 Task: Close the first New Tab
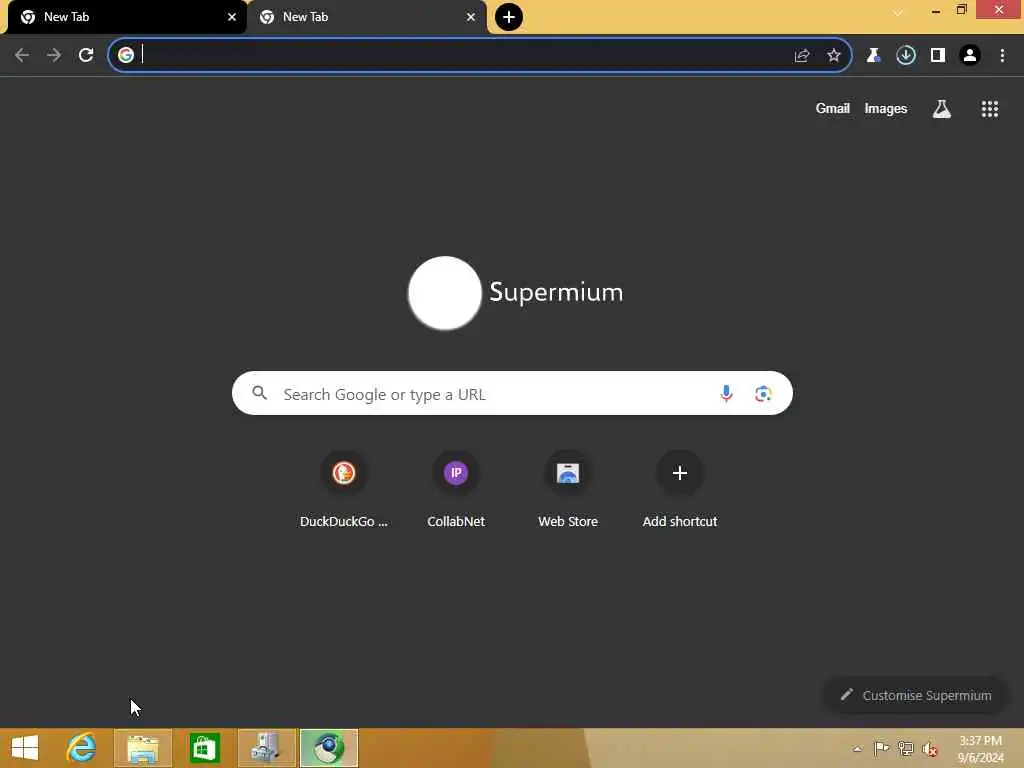(x=232, y=17)
